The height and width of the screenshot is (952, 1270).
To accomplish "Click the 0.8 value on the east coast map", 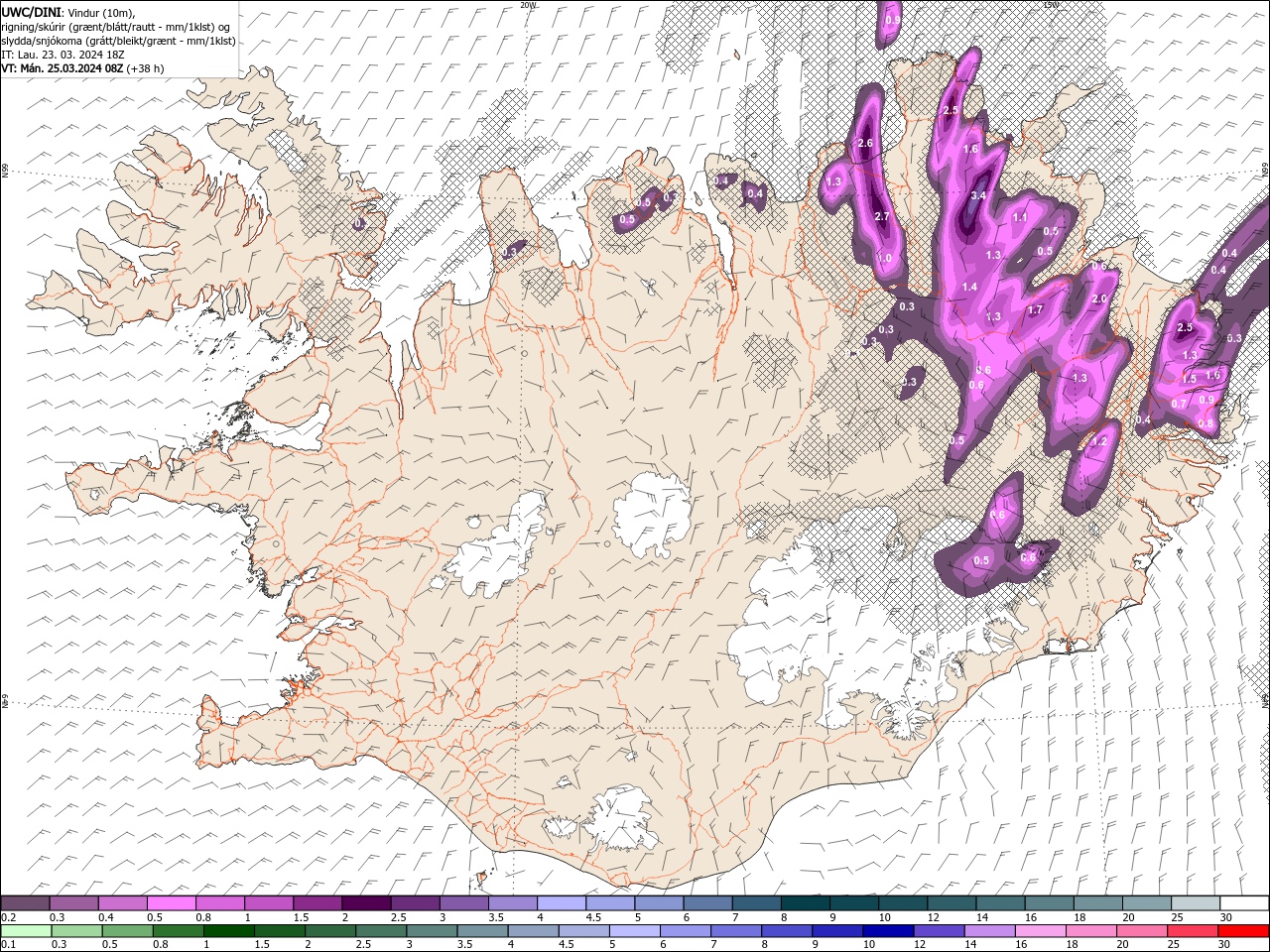I will [1206, 423].
